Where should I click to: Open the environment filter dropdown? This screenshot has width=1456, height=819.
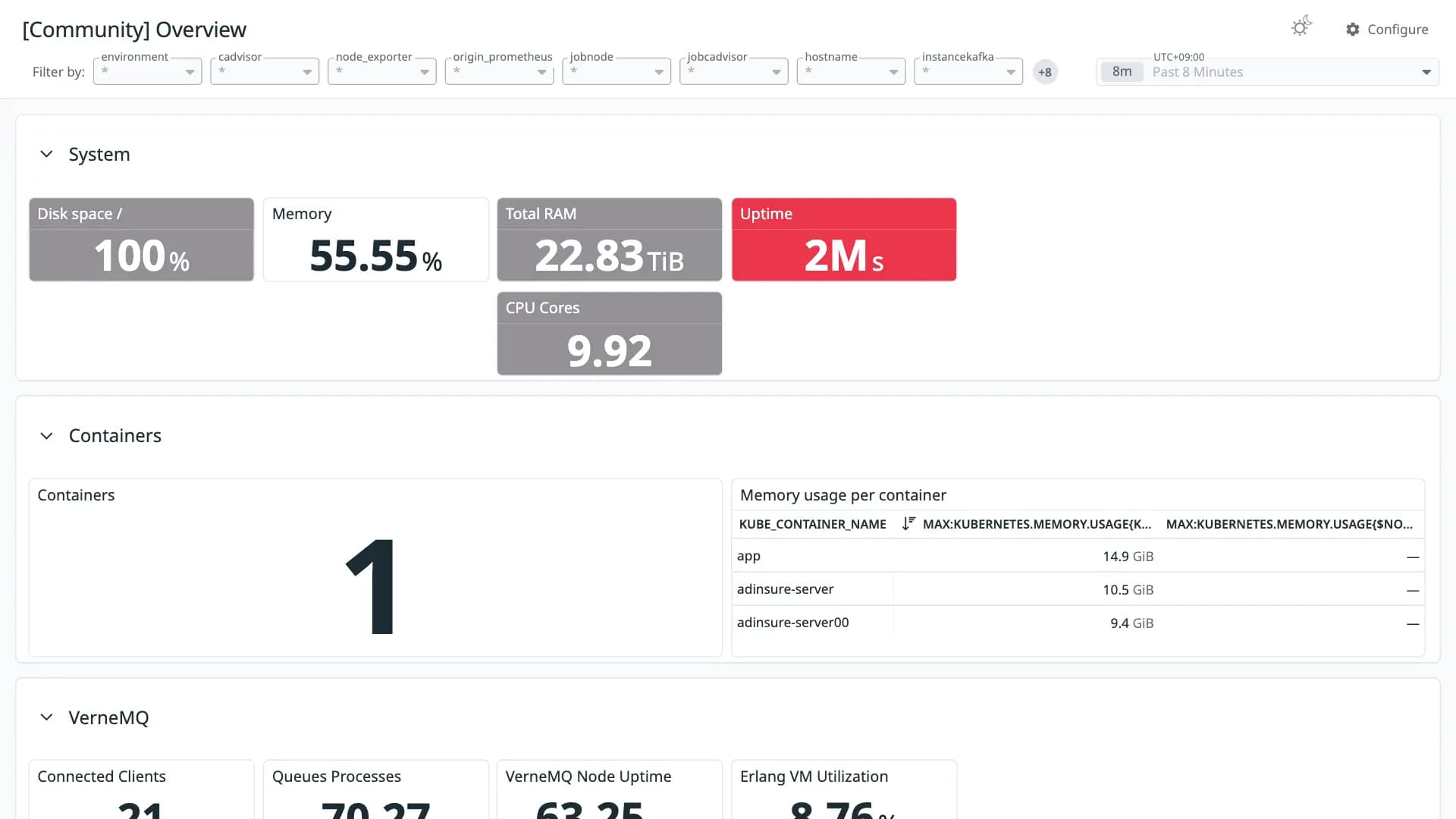tap(148, 71)
